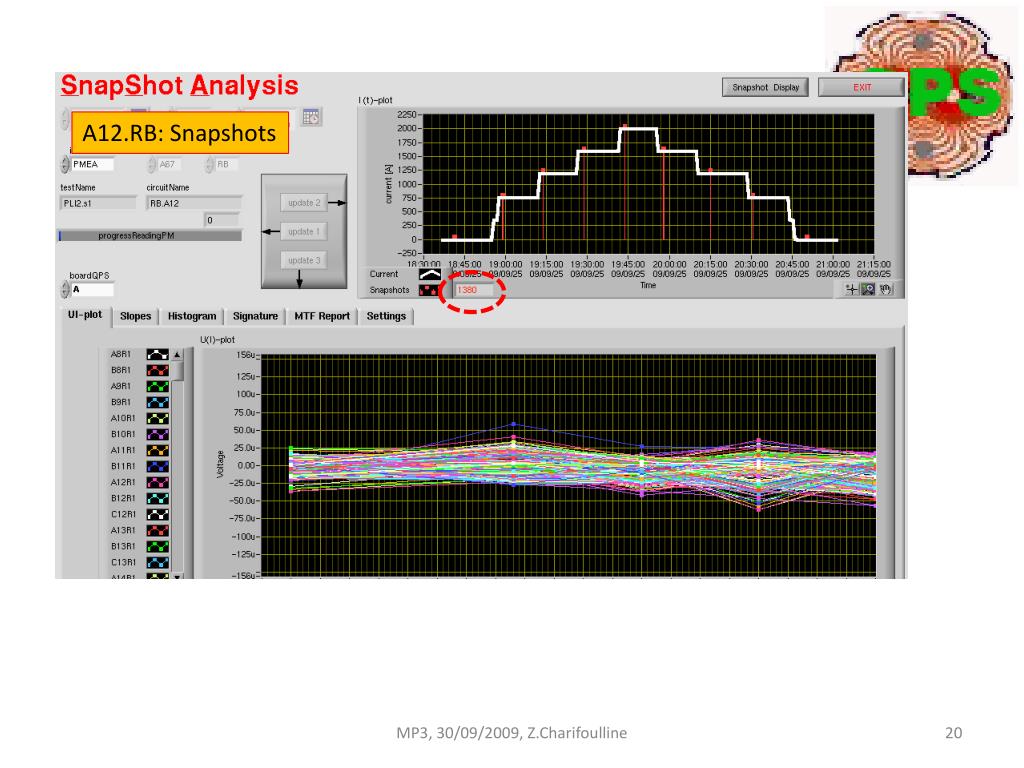Click the B10R1 plot legend icon

click(x=157, y=434)
